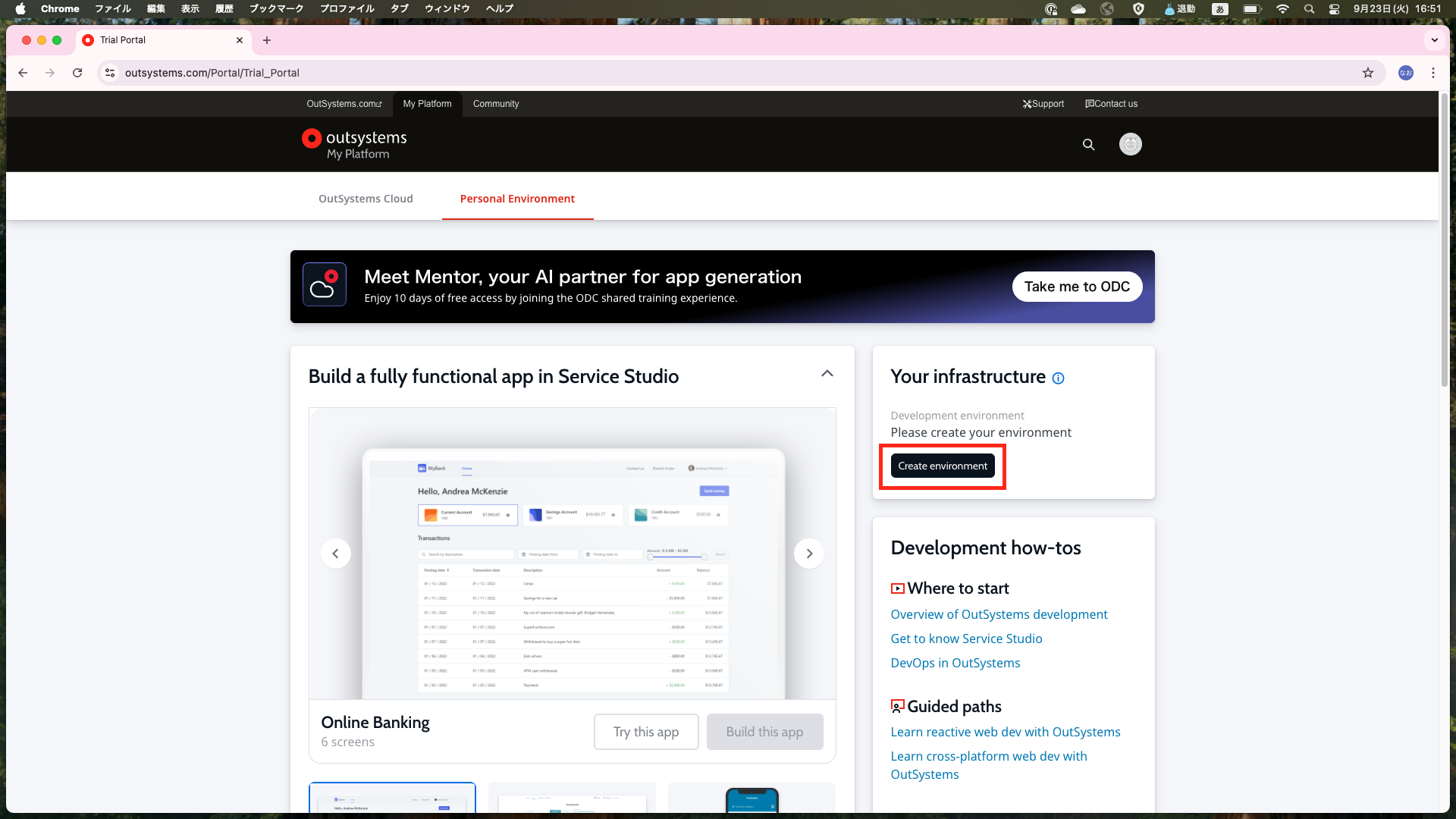The height and width of the screenshot is (819, 1456).
Task: Show previous app in carousel
Action: point(335,554)
